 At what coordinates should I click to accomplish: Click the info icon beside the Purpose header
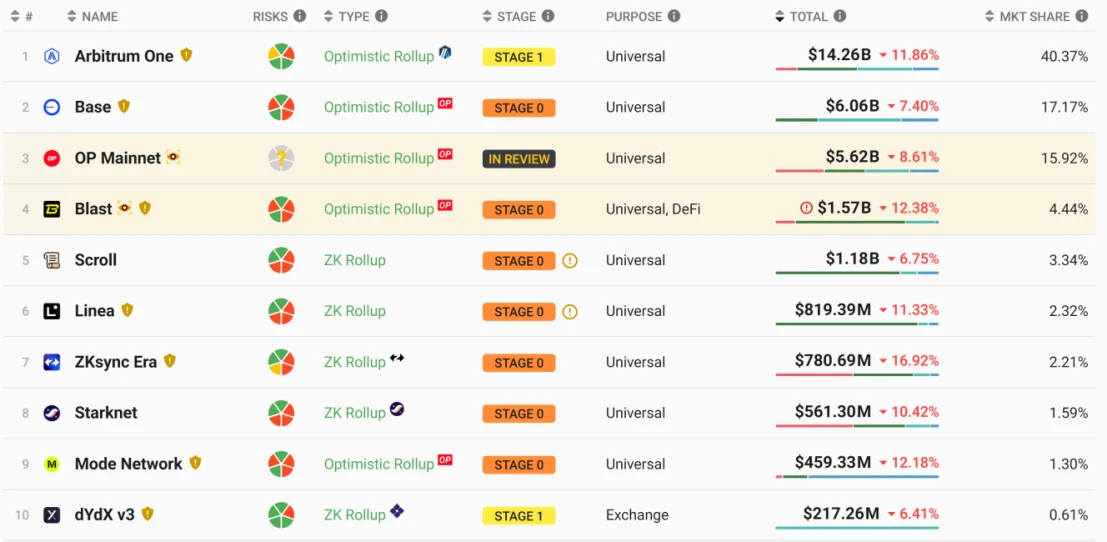click(674, 16)
